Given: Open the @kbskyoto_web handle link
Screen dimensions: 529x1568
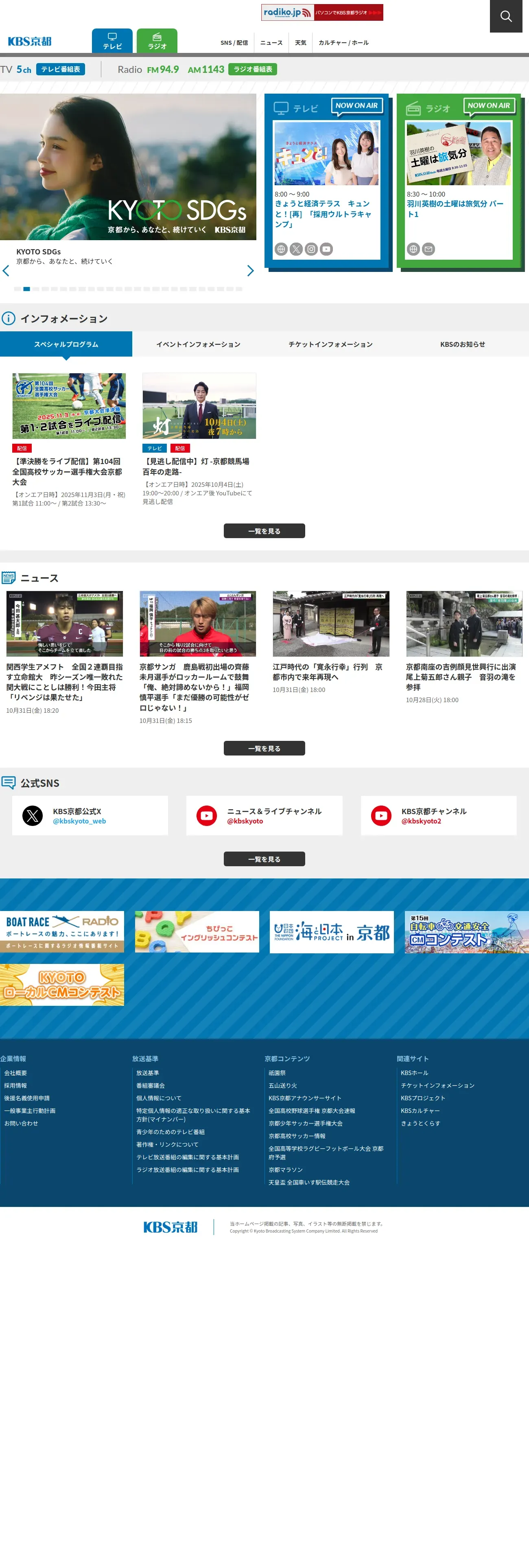Looking at the screenshot, I should click(x=79, y=821).
